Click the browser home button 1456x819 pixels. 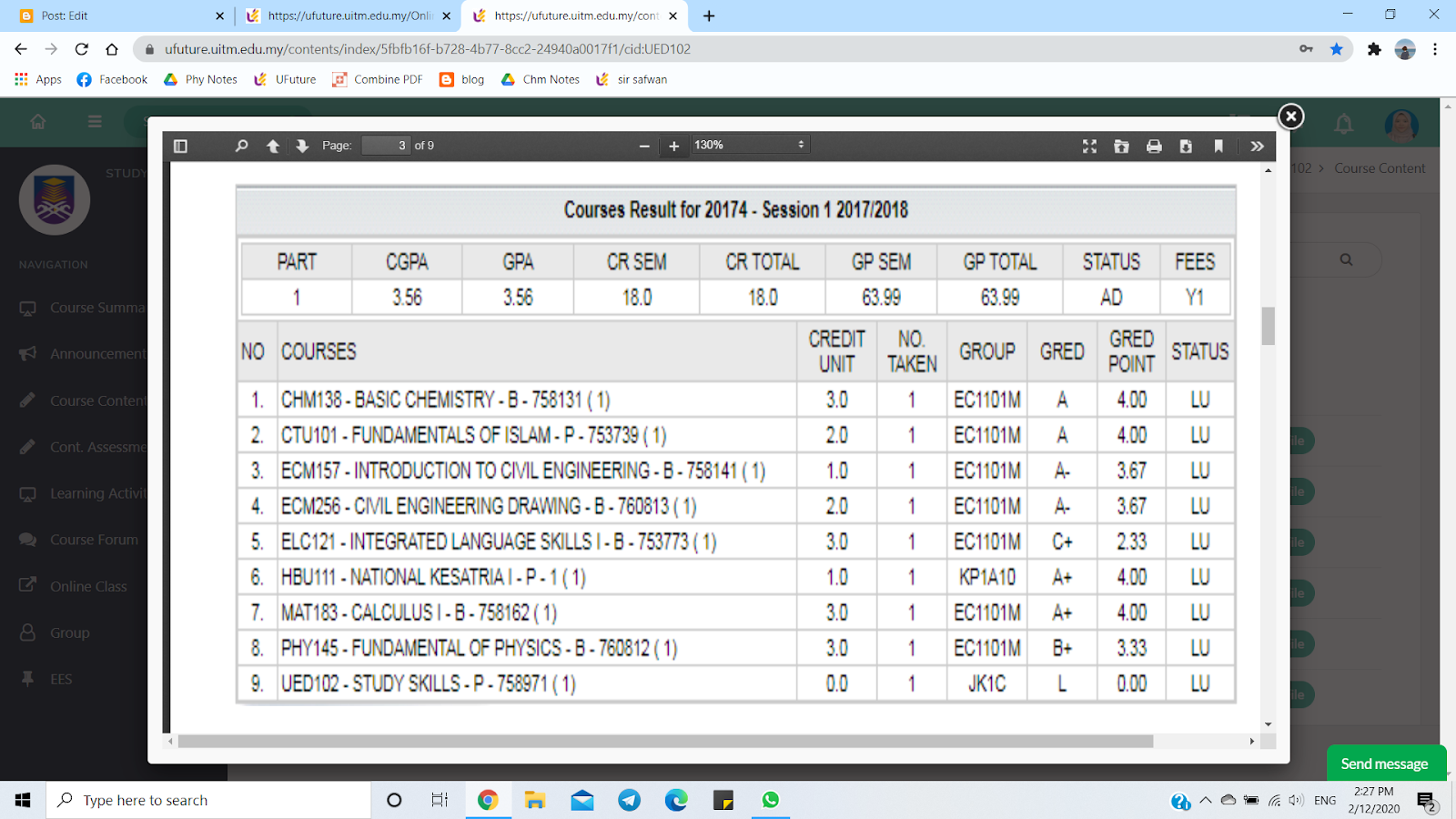coord(112,49)
